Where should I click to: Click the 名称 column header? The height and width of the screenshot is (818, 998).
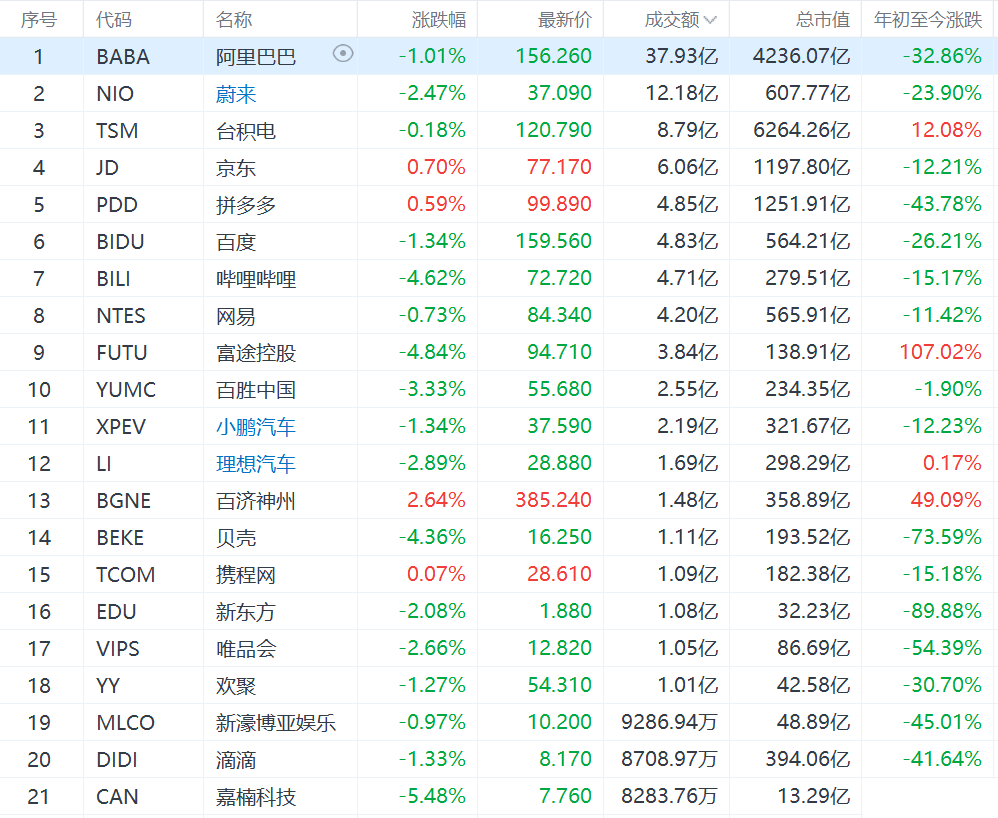(x=234, y=19)
